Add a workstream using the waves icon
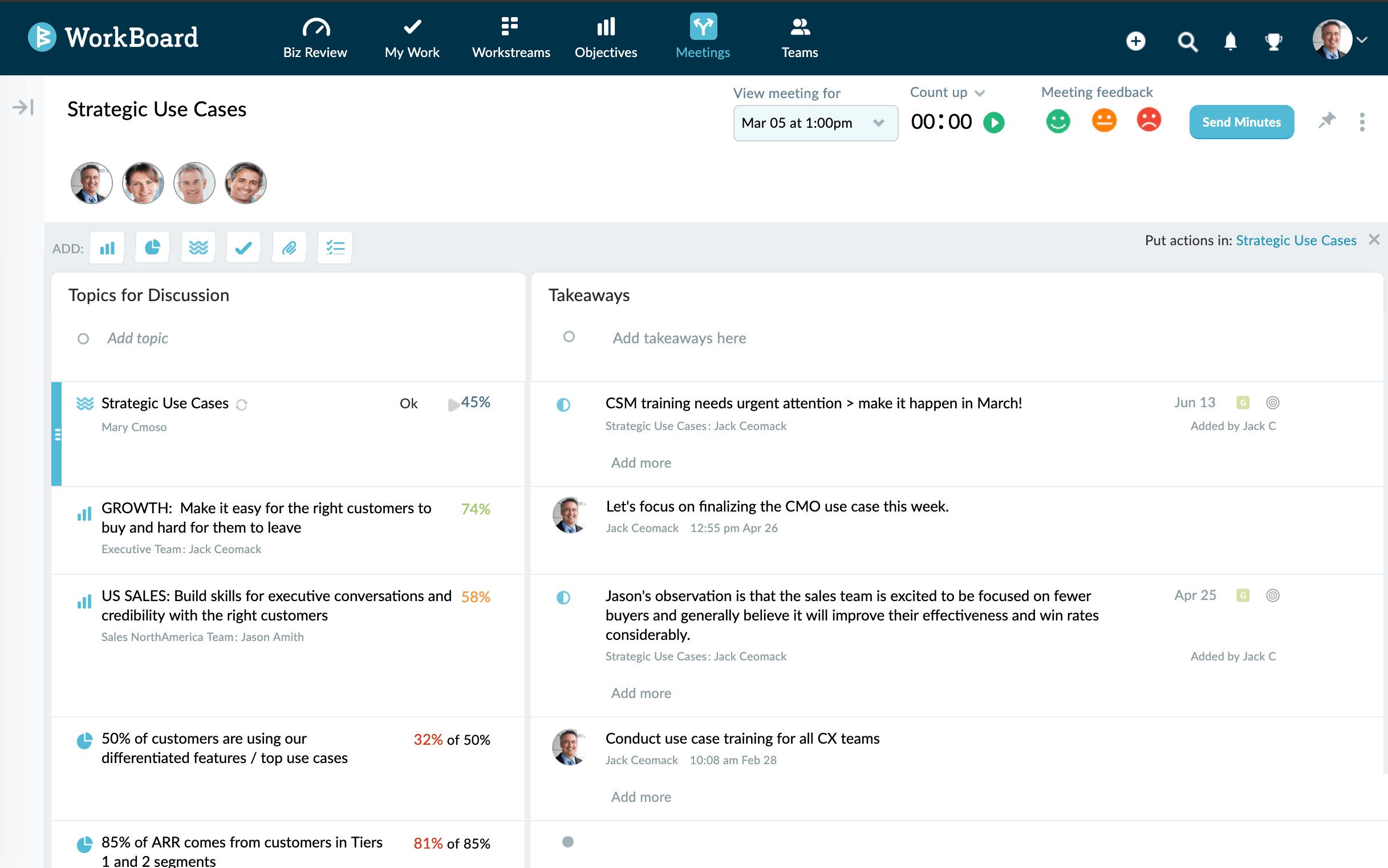The image size is (1388, 868). pos(197,247)
